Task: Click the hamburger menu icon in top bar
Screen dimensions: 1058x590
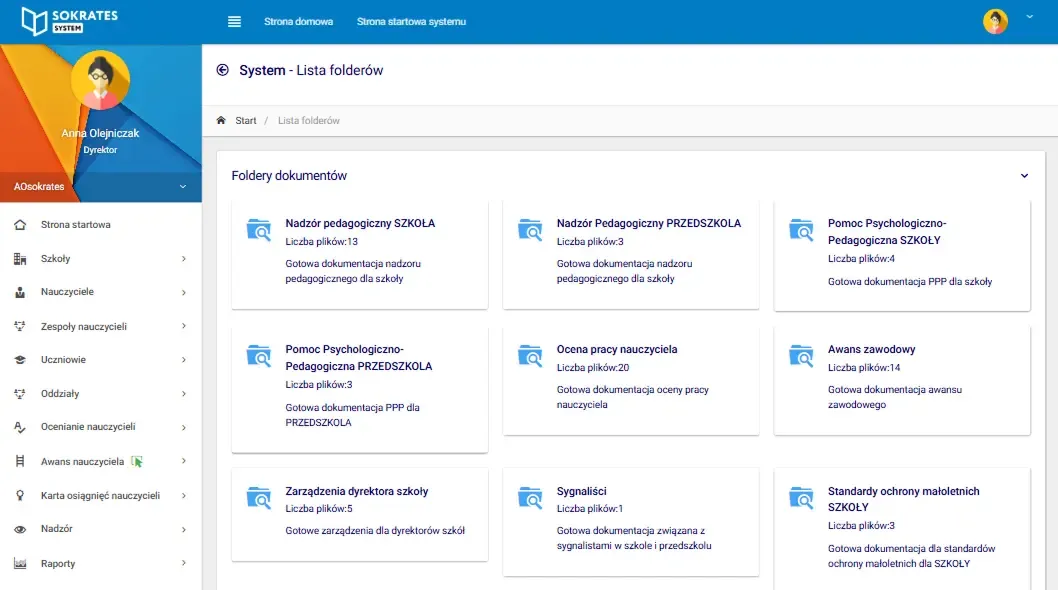Action: 234,22
